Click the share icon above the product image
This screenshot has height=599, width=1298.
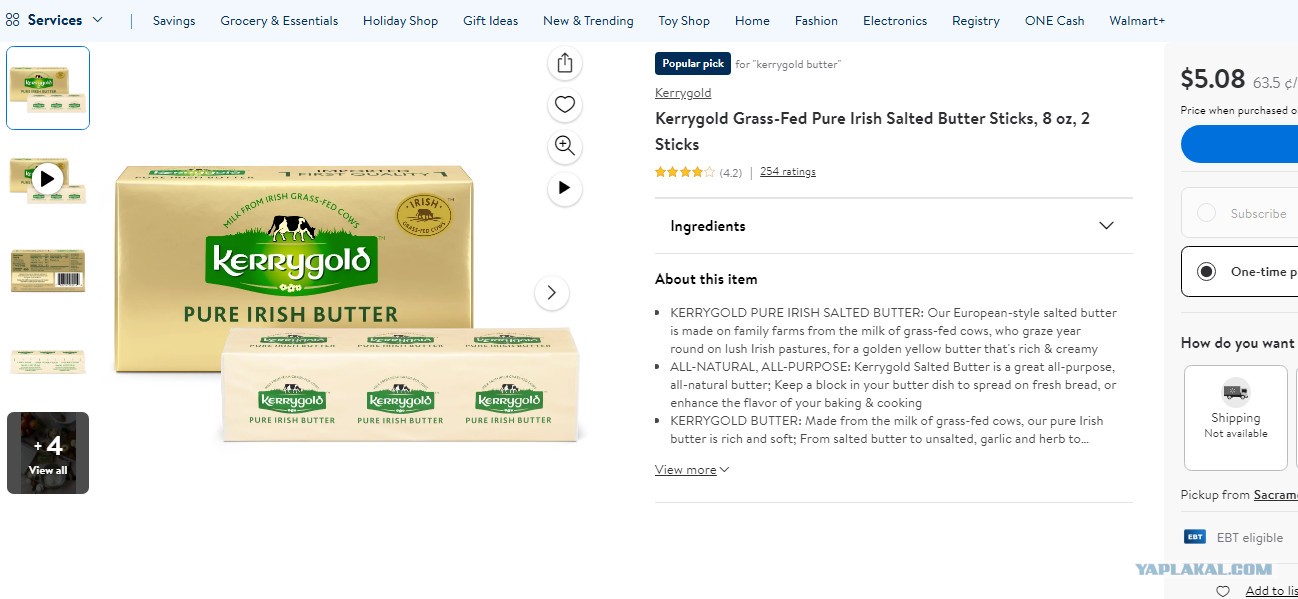tap(565, 63)
